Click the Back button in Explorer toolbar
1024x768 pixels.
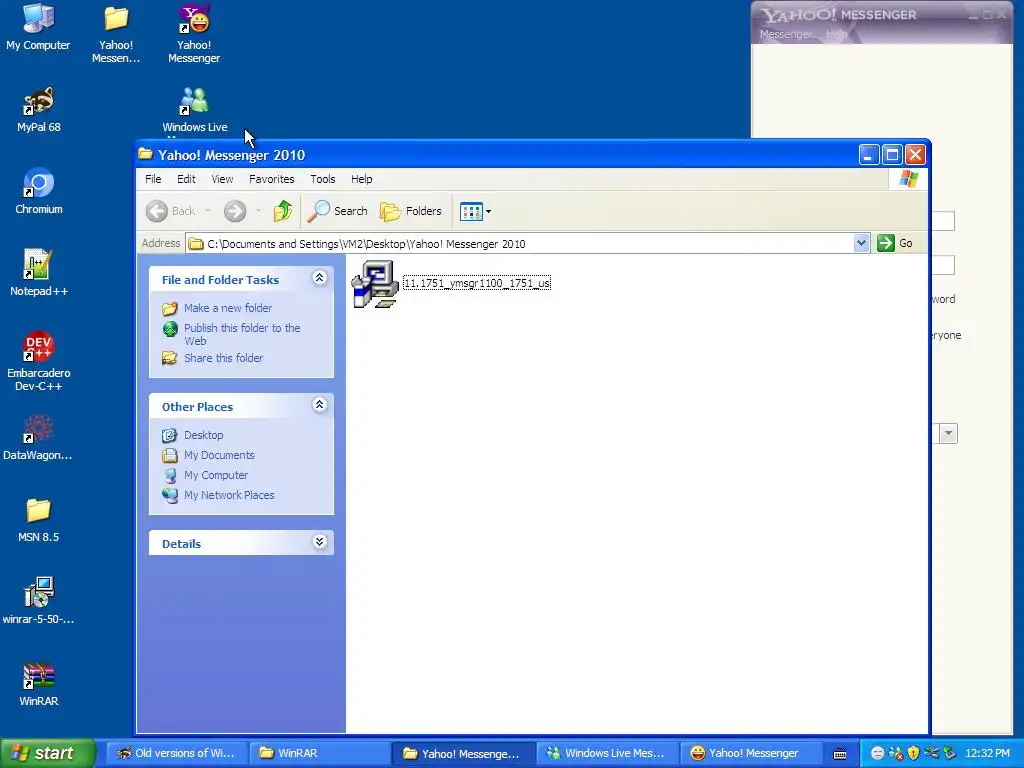(x=170, y=211)
